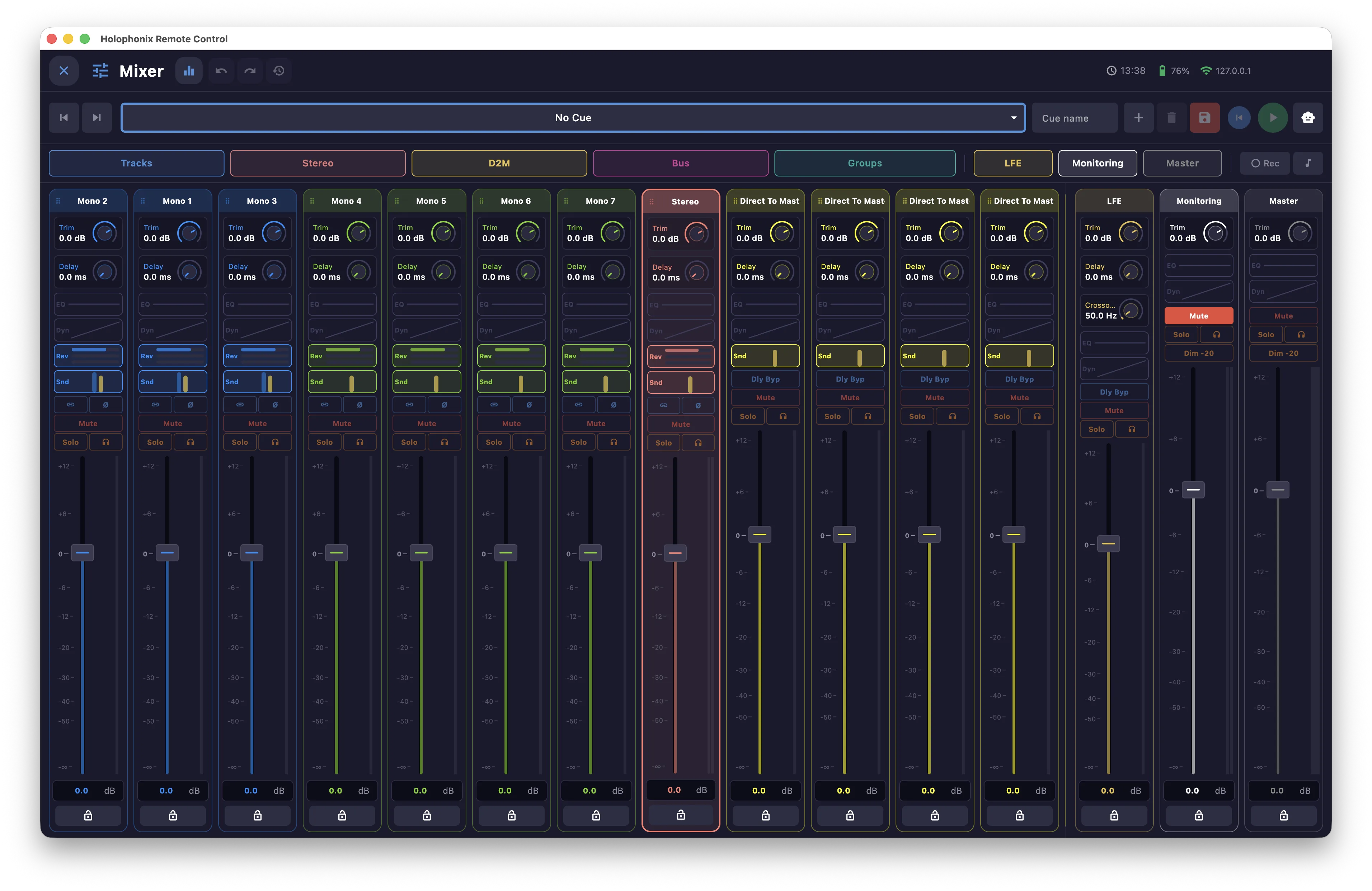Delete cue with the trash icon
The image size is (1372, 891).
[x=1171, y=118]
